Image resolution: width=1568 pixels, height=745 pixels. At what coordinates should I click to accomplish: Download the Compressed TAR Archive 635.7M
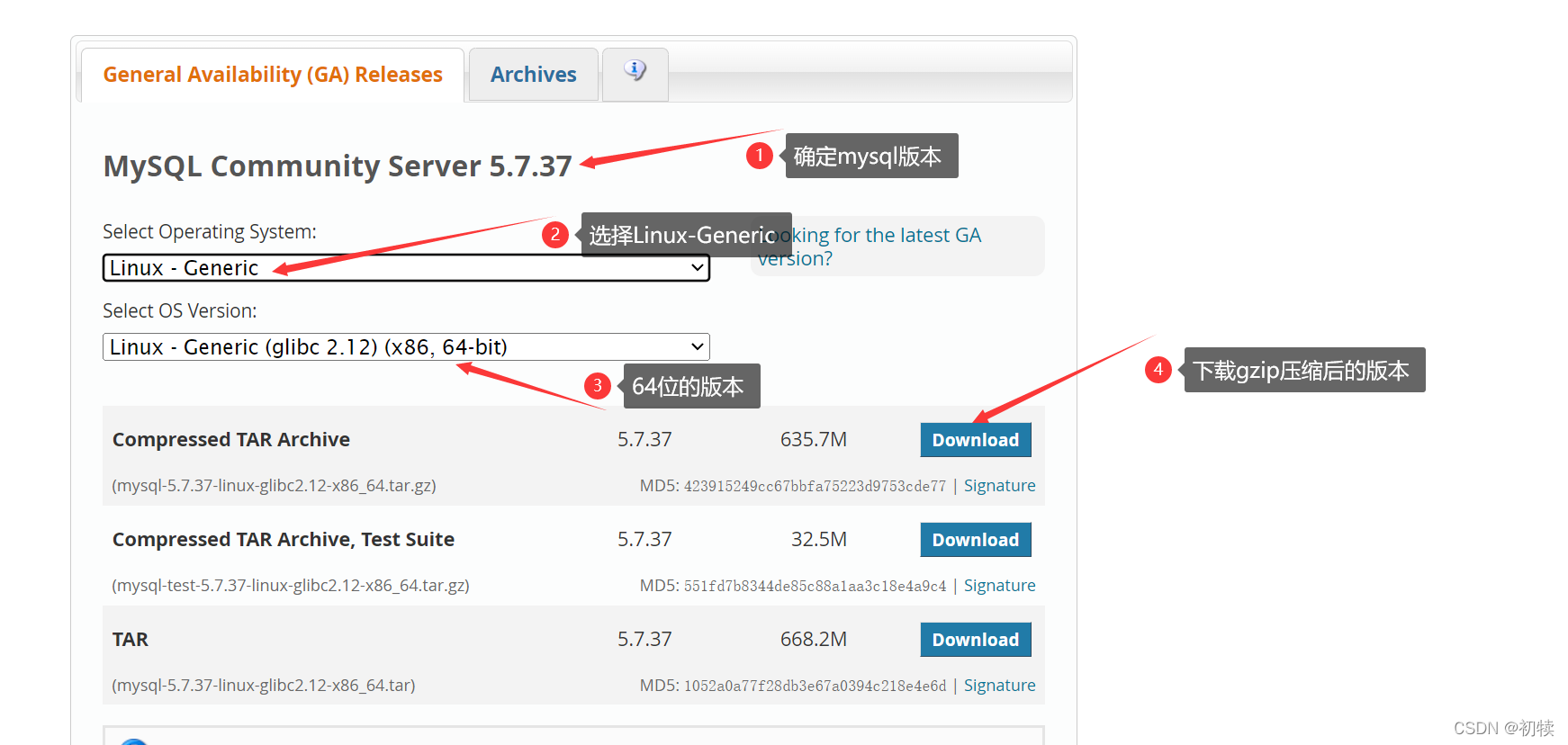pos(976,440)
